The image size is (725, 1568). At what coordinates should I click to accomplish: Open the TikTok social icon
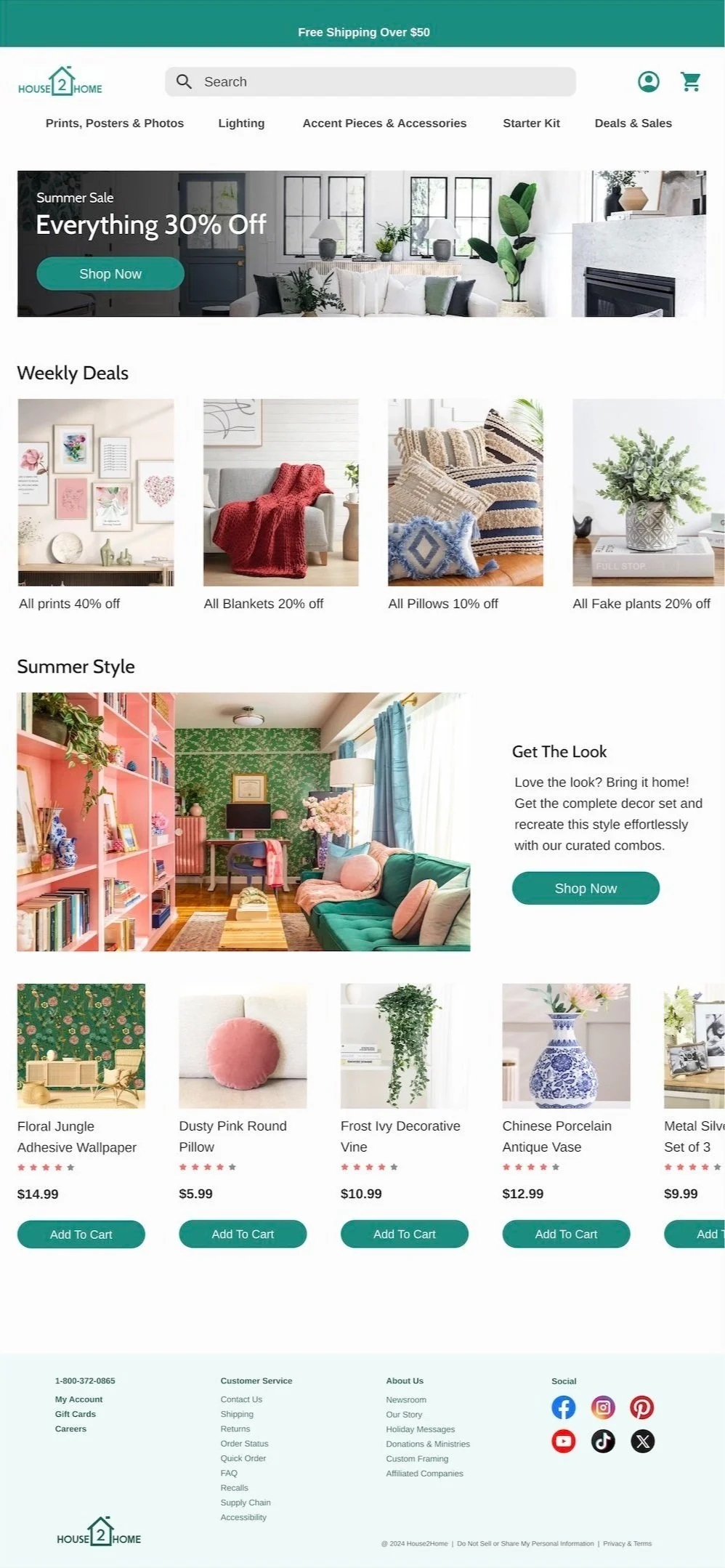603,1441
